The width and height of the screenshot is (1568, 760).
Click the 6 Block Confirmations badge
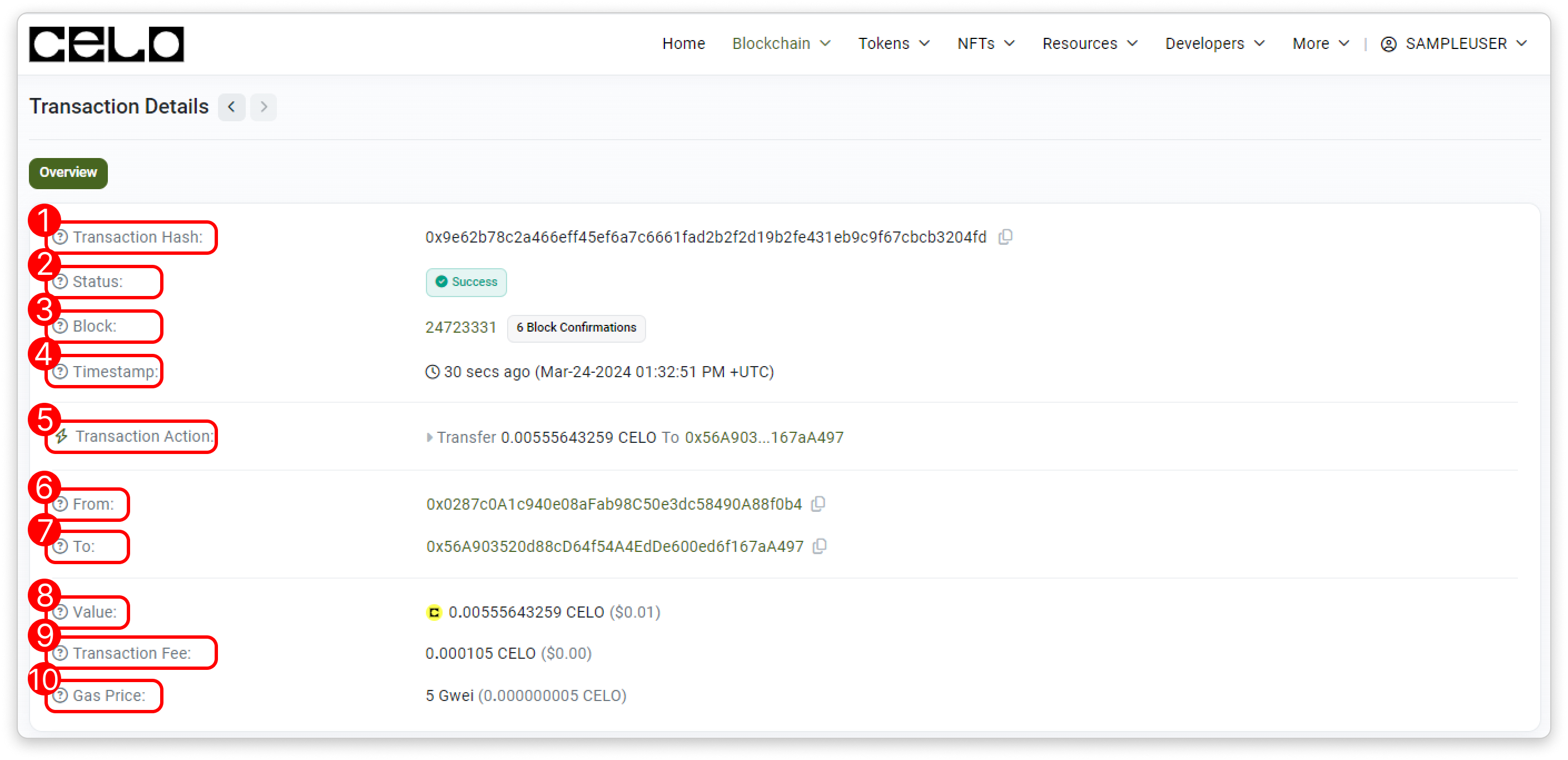(576, 328)
